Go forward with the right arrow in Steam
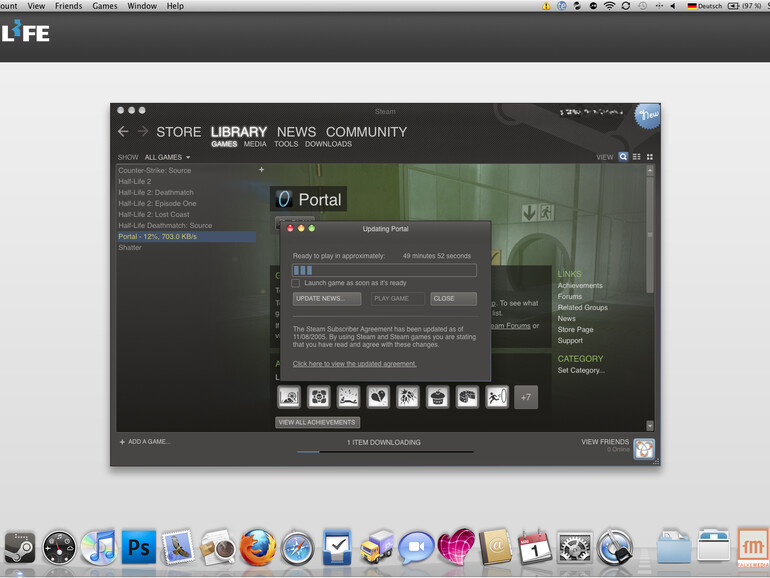Image resolution: width=770 pixels, height=578 pixels. 143,131
